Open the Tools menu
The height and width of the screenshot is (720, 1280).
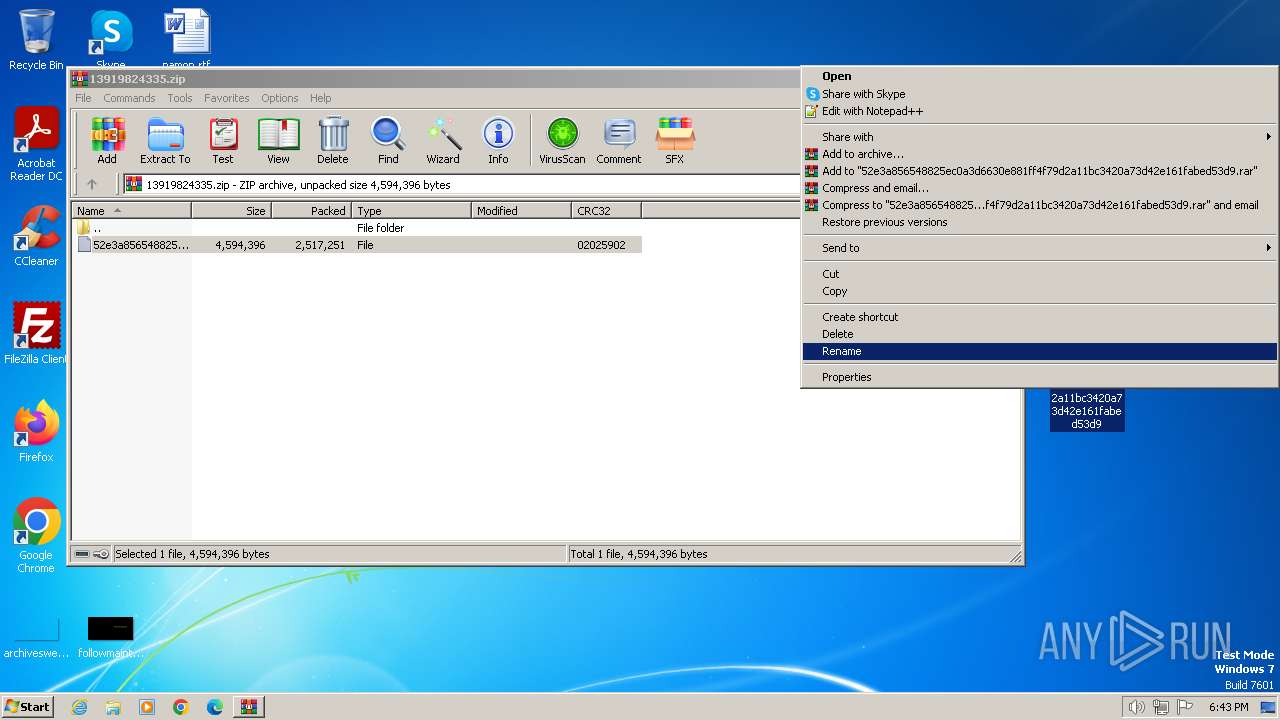tap(180, 98)
